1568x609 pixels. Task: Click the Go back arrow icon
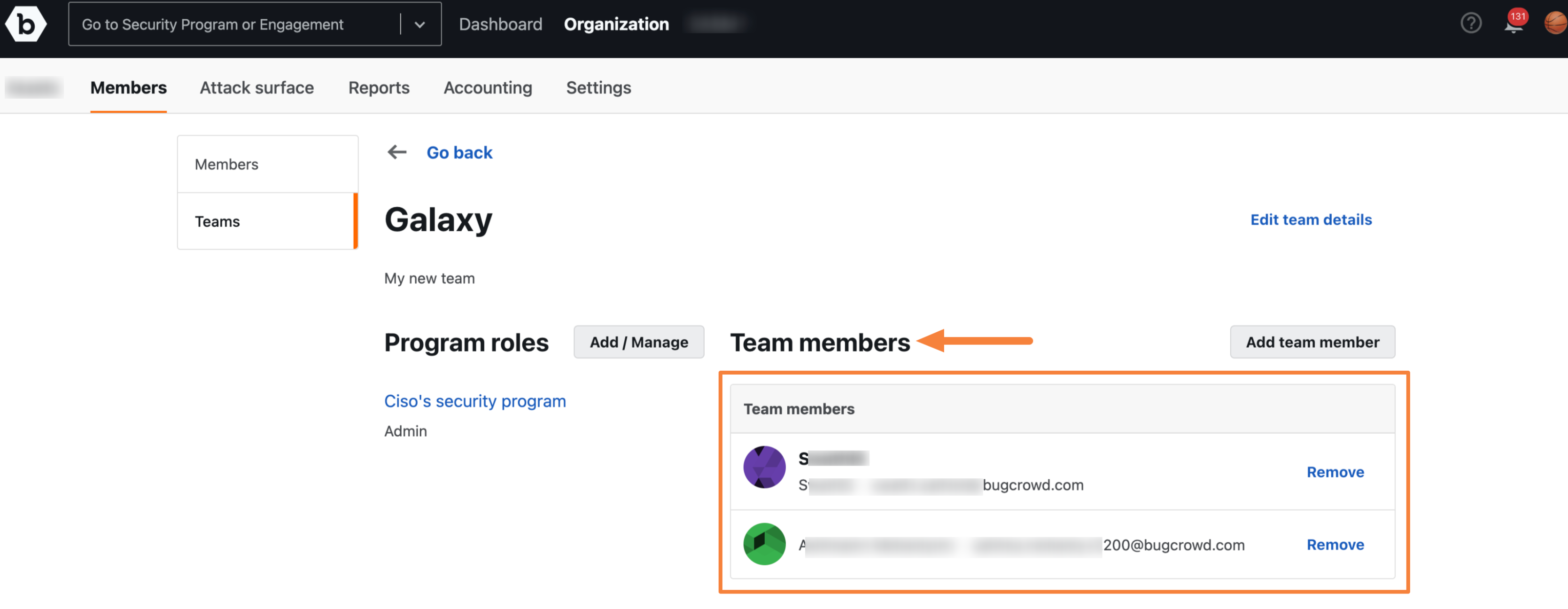pos(396,152)
